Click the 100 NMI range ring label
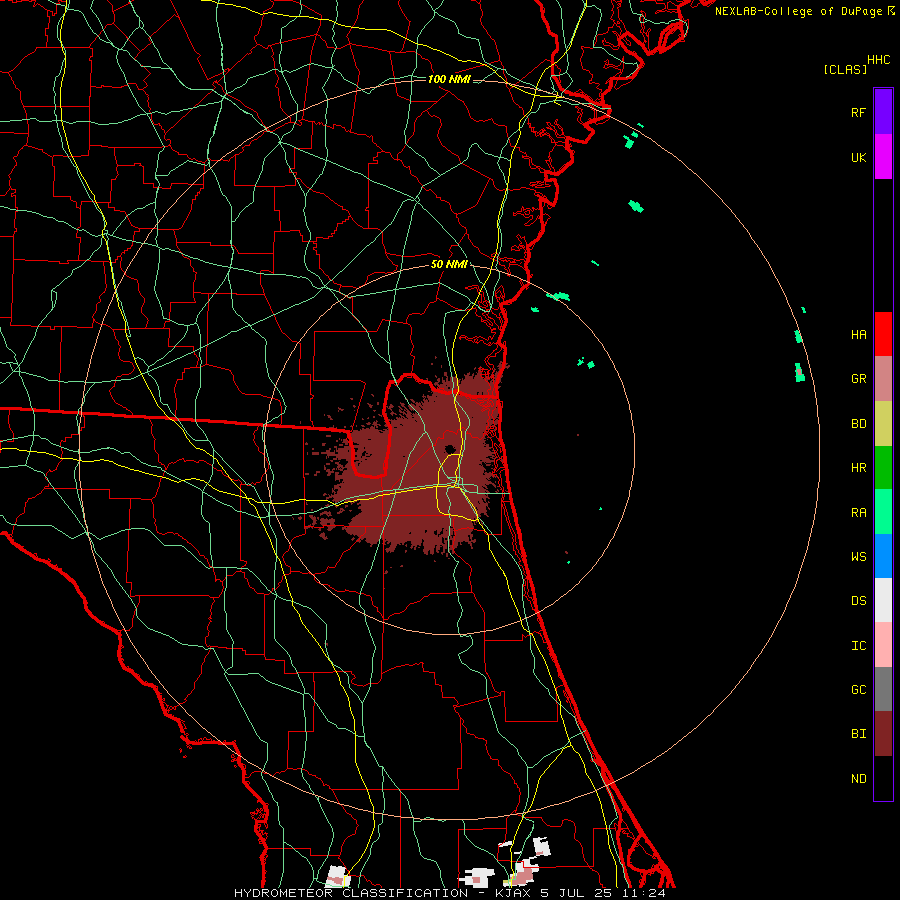Screen dimensions: 900x900 click(449, 79)
